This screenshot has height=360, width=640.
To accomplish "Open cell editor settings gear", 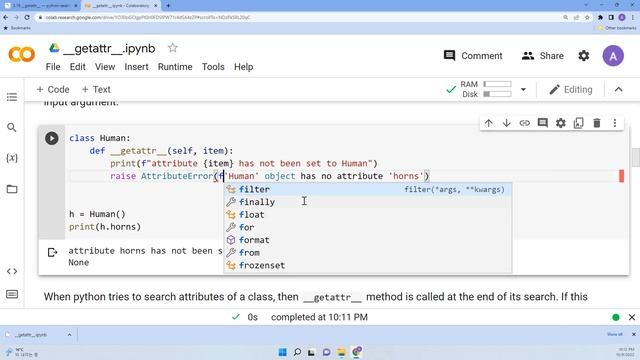I will point(561,123).
